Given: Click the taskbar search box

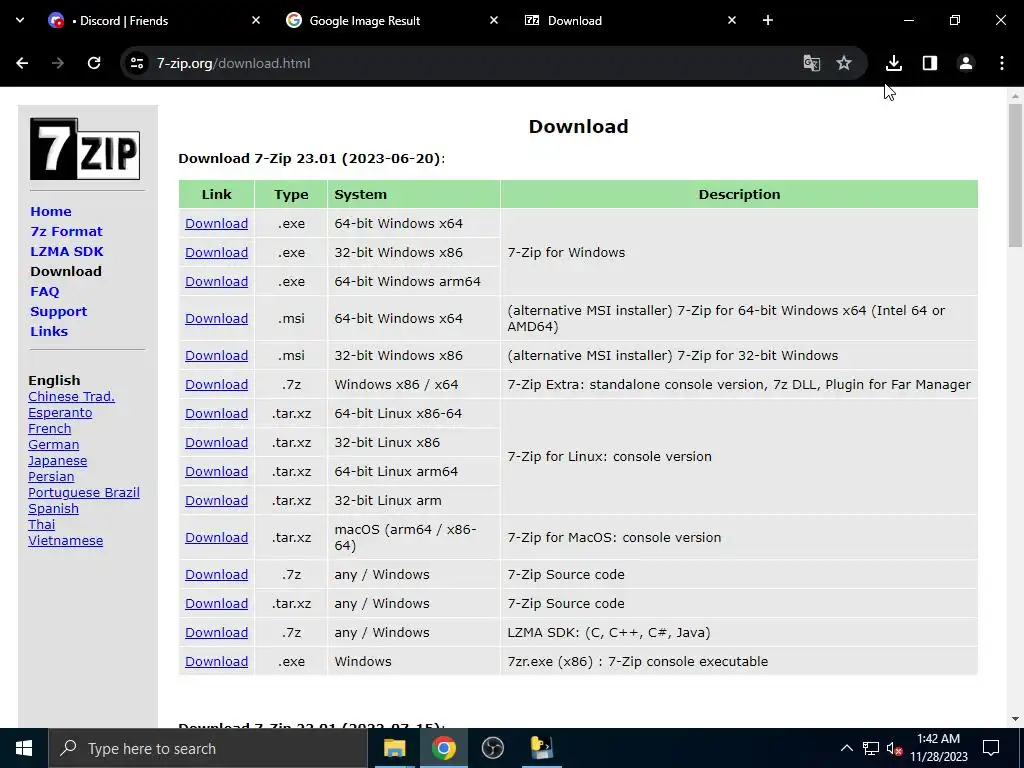Looking at the screenshot, I should coord(208,748).
